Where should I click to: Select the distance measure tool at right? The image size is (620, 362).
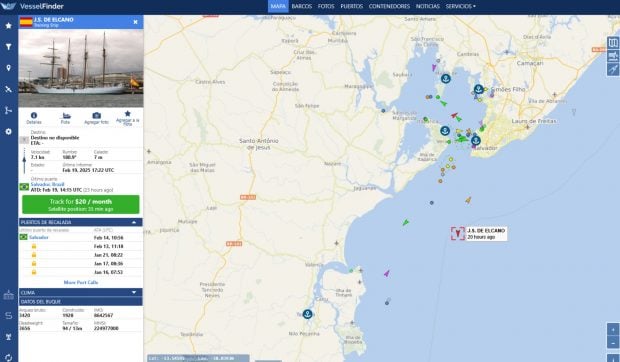613,69
